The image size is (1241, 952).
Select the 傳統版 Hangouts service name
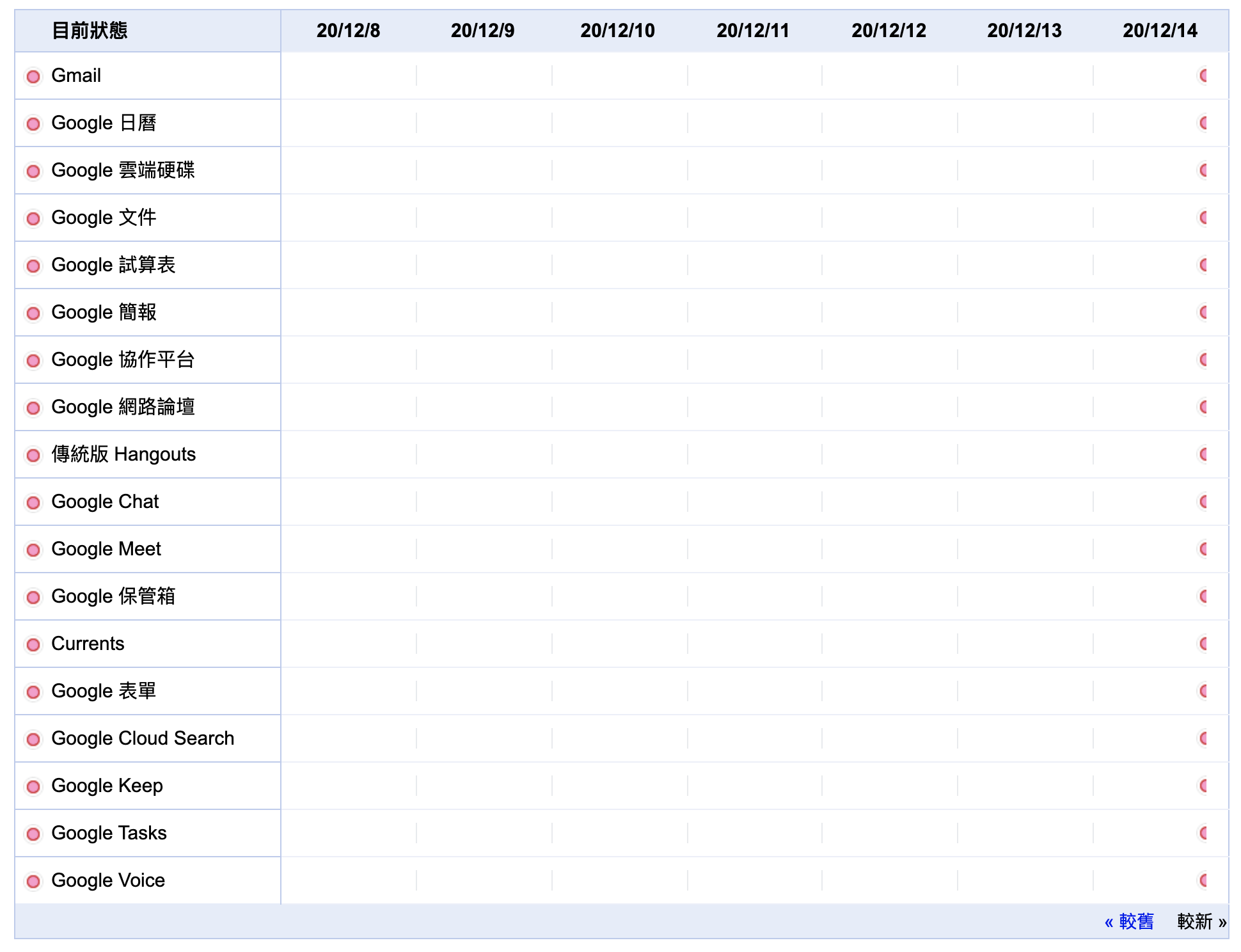(x=123, y=454)
